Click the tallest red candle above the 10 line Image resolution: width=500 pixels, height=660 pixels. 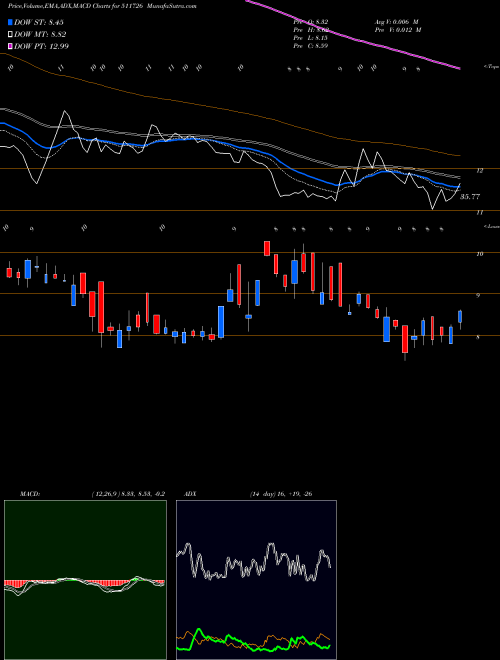pos(267,248)
